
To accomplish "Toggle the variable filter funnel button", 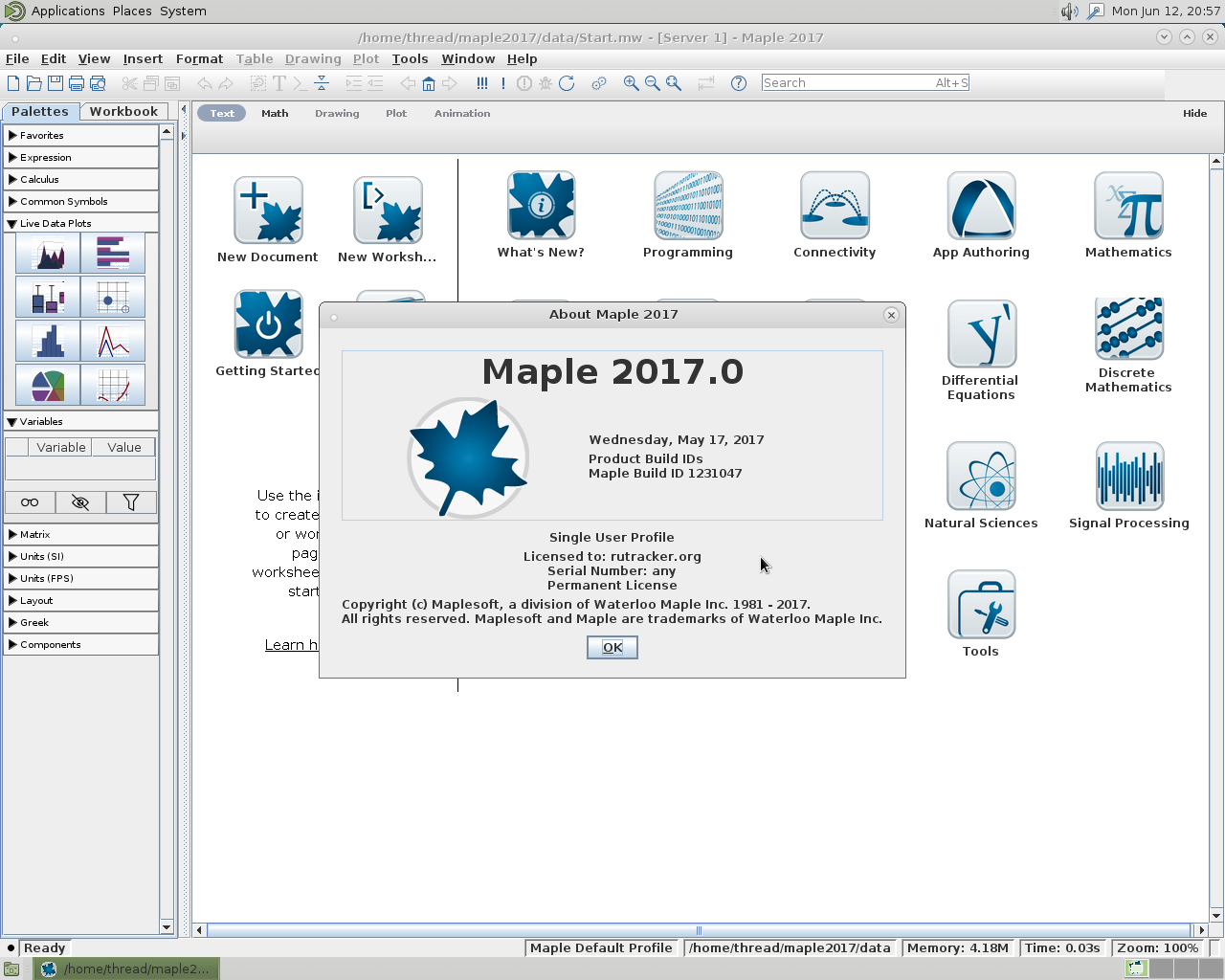I will [131, 502].
